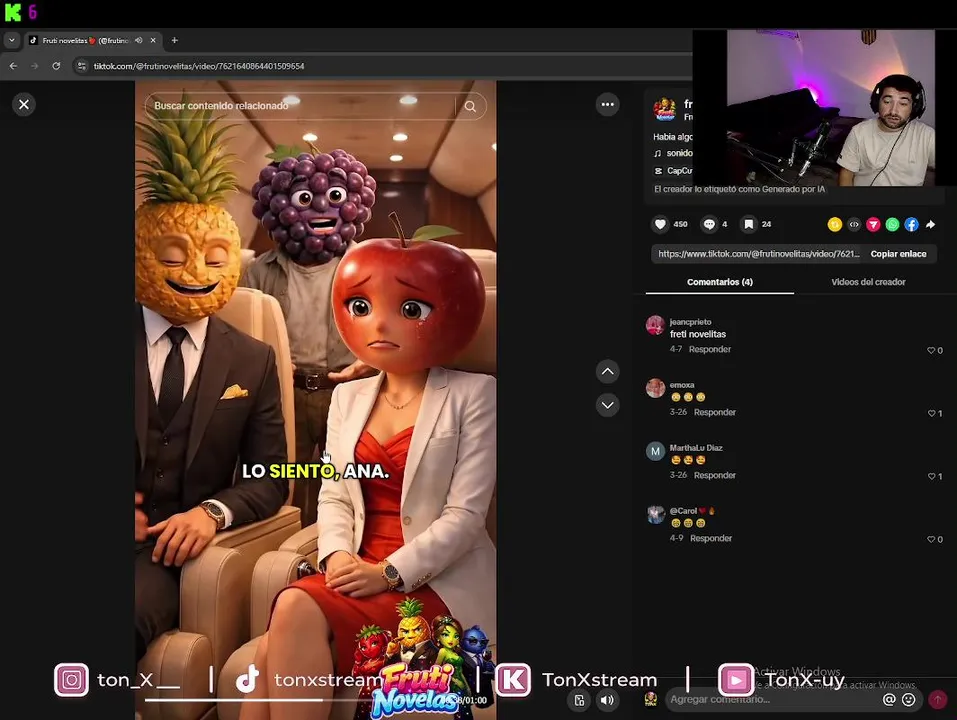Mute the video with speaker icon
This screenshot has height=720, width=957.
[607, 700]
